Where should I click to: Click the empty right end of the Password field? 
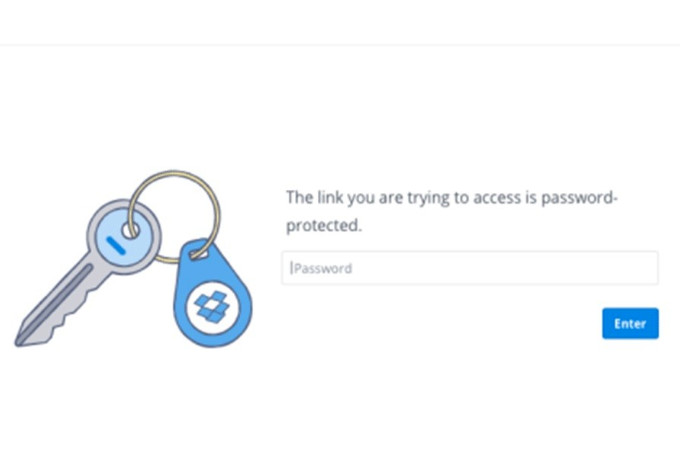pyautogui.click(x=620, y=268)
